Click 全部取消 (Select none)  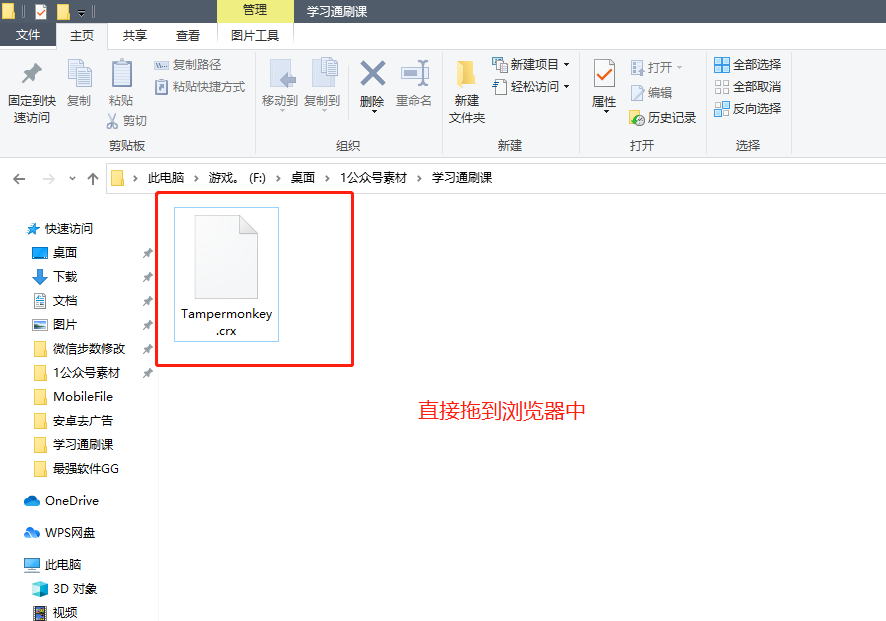coord(748,86)
